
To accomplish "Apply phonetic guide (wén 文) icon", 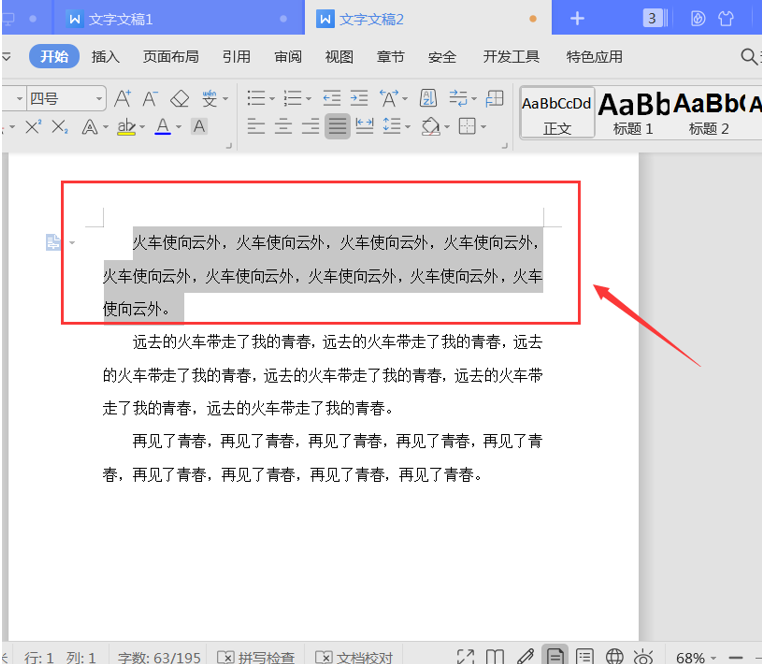I will (x=209, y=99).
